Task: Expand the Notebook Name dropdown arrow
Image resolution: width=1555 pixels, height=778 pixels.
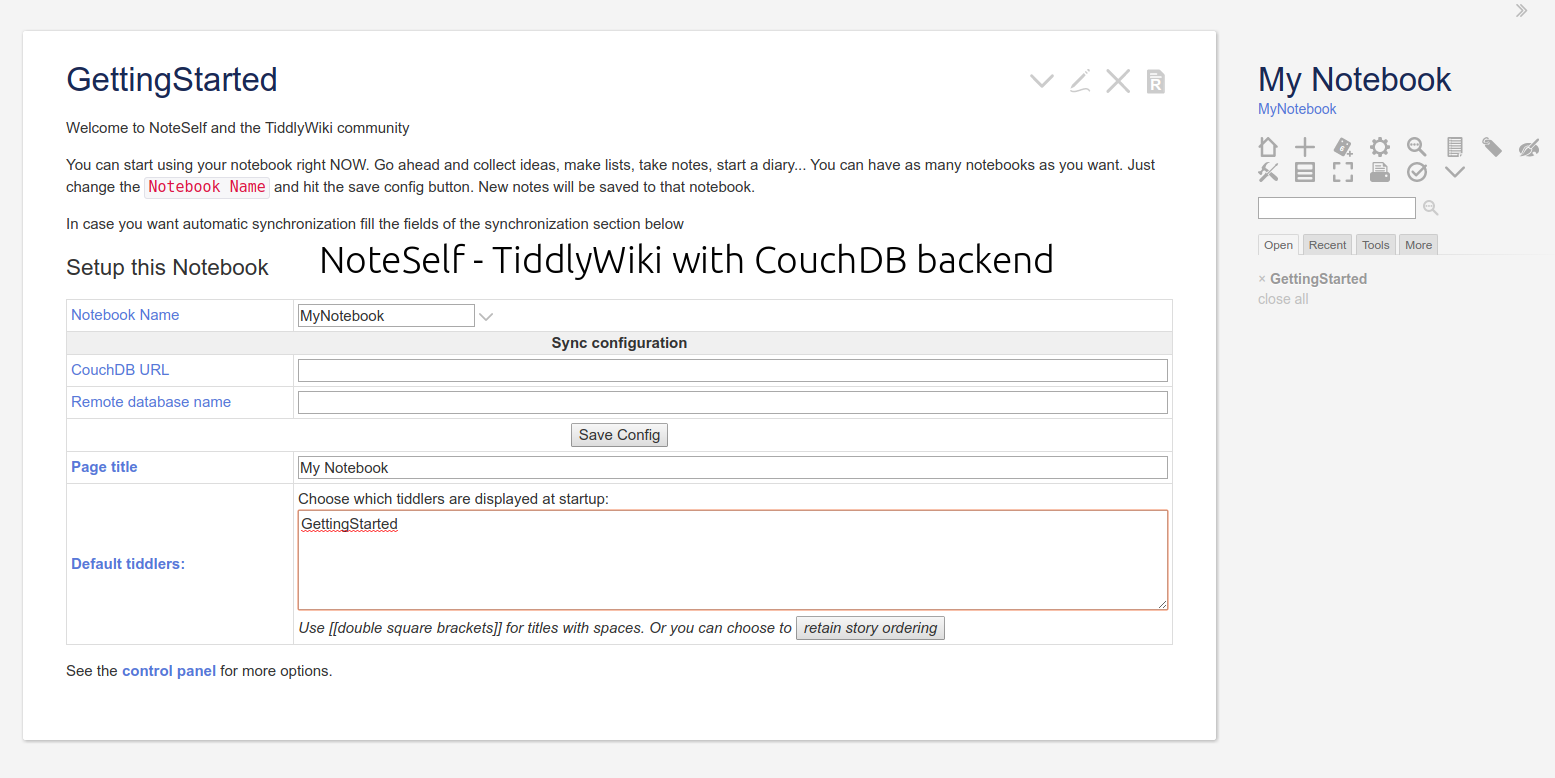Action: [x=486, y=315]
